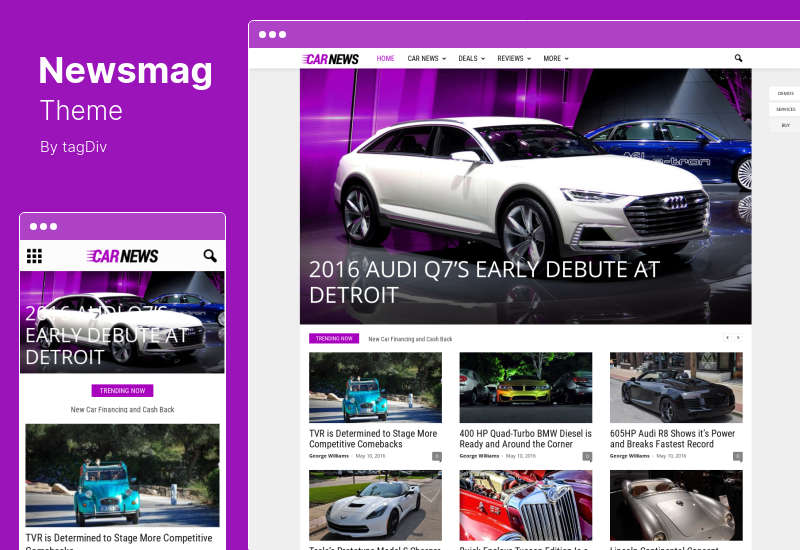Open the 2016 Audi Q7's Early Debute headline

[484, 282]
